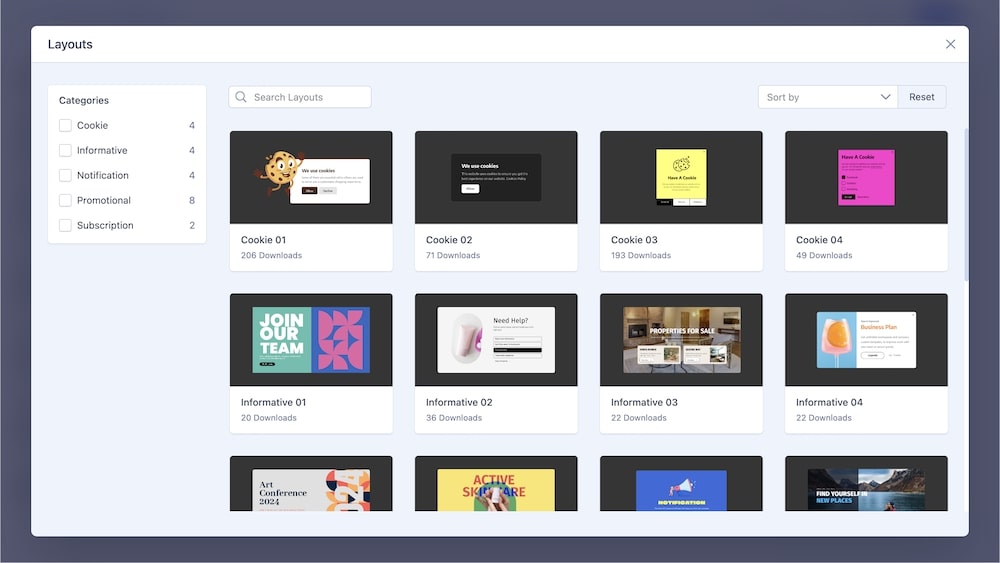
Task: Tick the Promotional category checkbox
Action: (x=65, y=201)
